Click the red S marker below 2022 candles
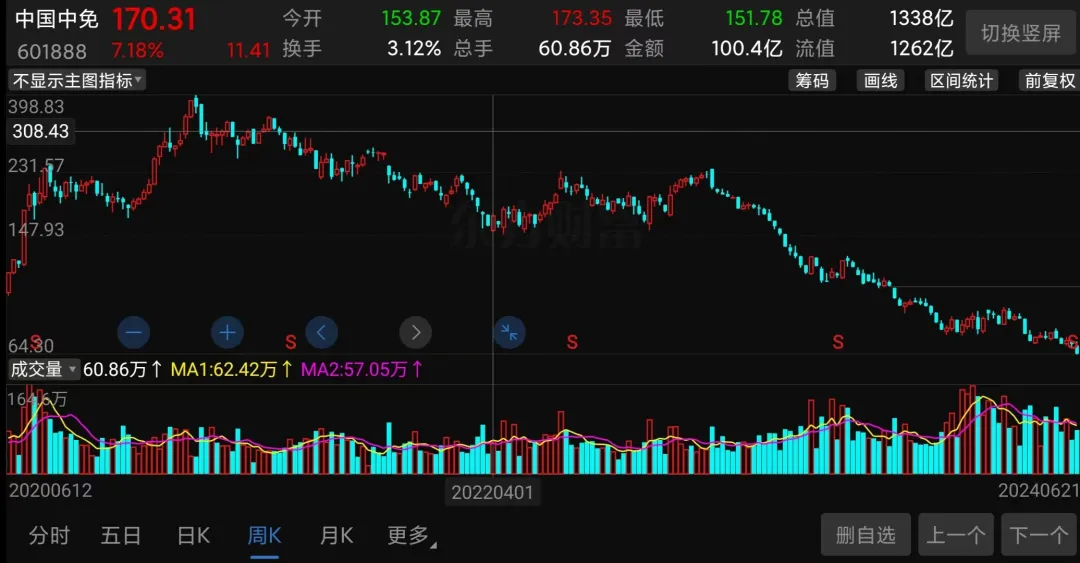The height and width of the screenshot is (563, 1080). (x=572, y=342)
